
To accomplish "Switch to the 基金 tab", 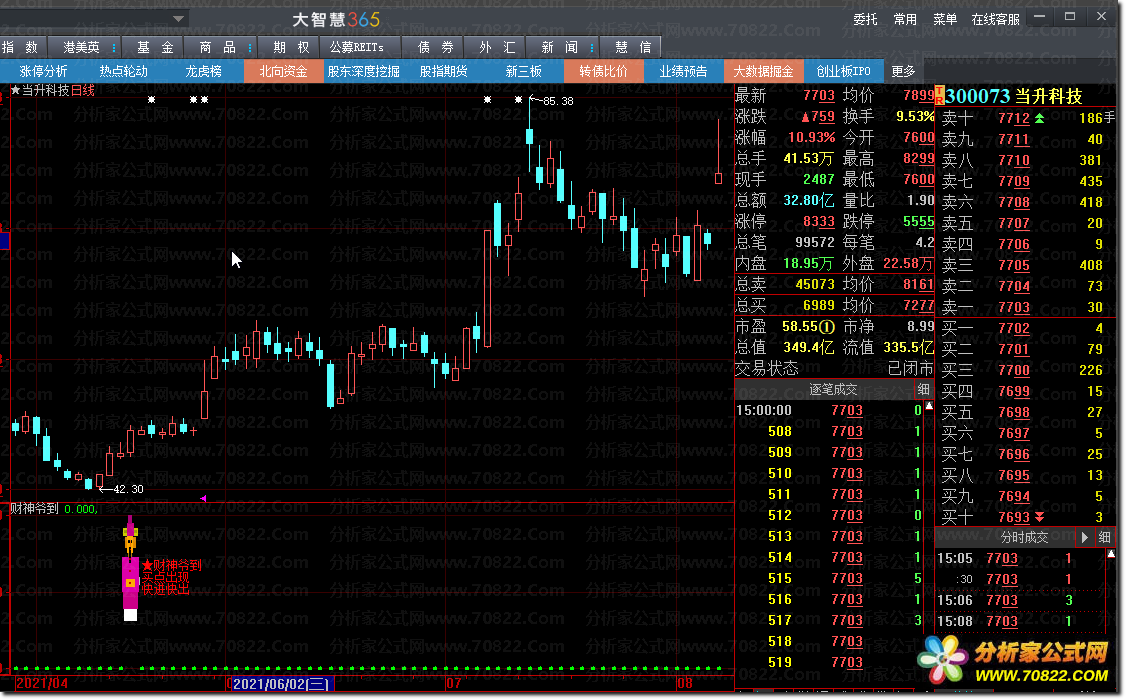I will [x=155, y=47].
